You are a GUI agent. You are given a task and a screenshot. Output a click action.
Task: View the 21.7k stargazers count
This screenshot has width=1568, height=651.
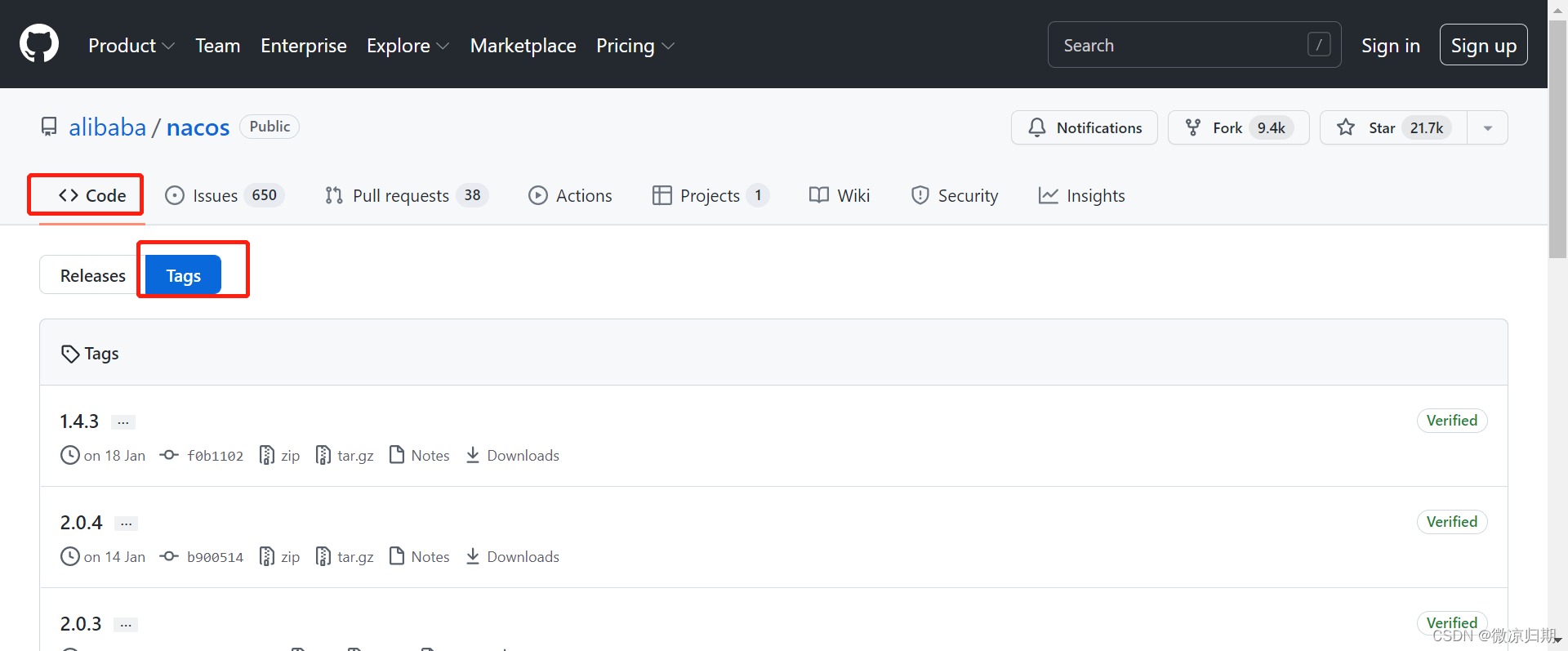pyautogui.click(x=1426, y=128)
